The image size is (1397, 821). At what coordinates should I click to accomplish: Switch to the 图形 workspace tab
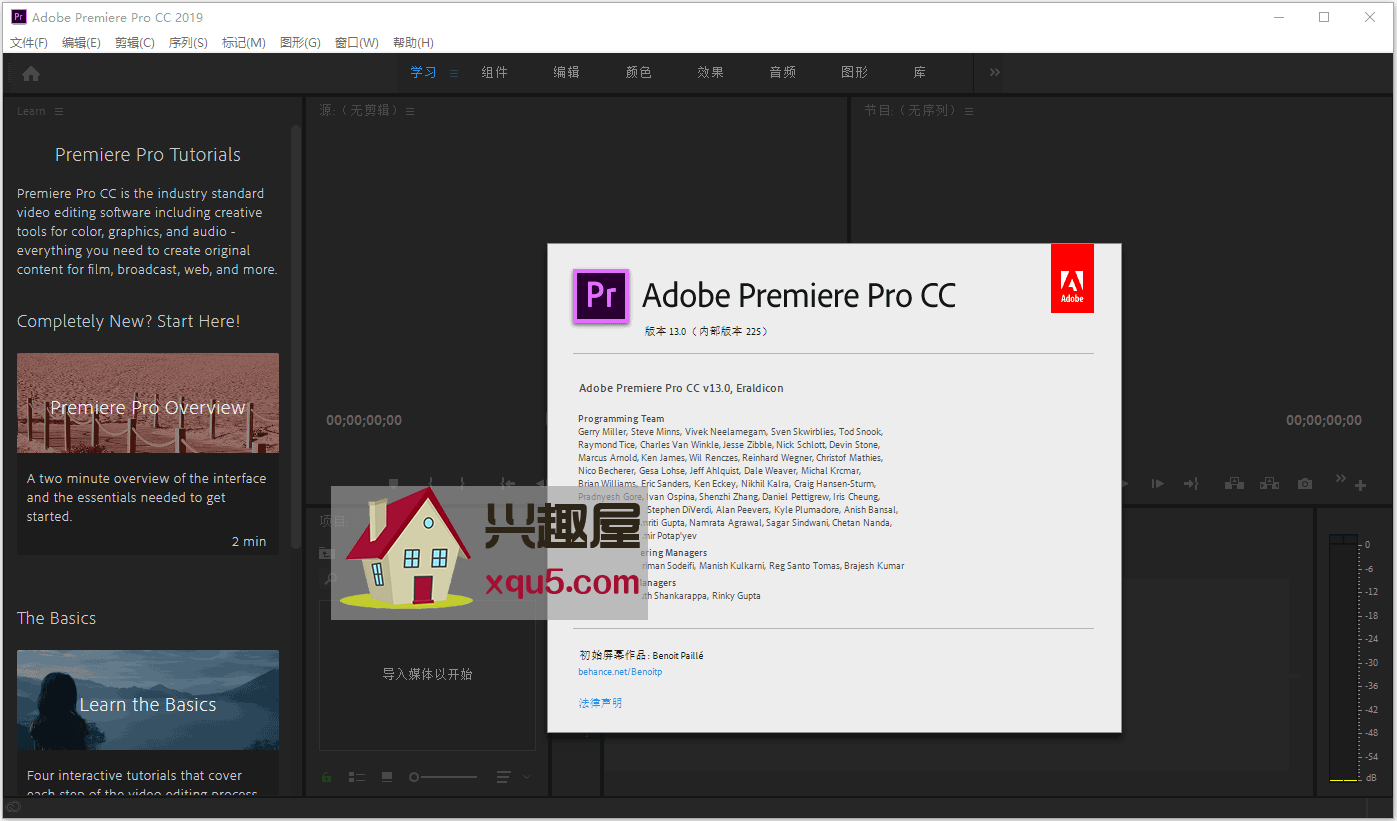[x=855, y=72]
